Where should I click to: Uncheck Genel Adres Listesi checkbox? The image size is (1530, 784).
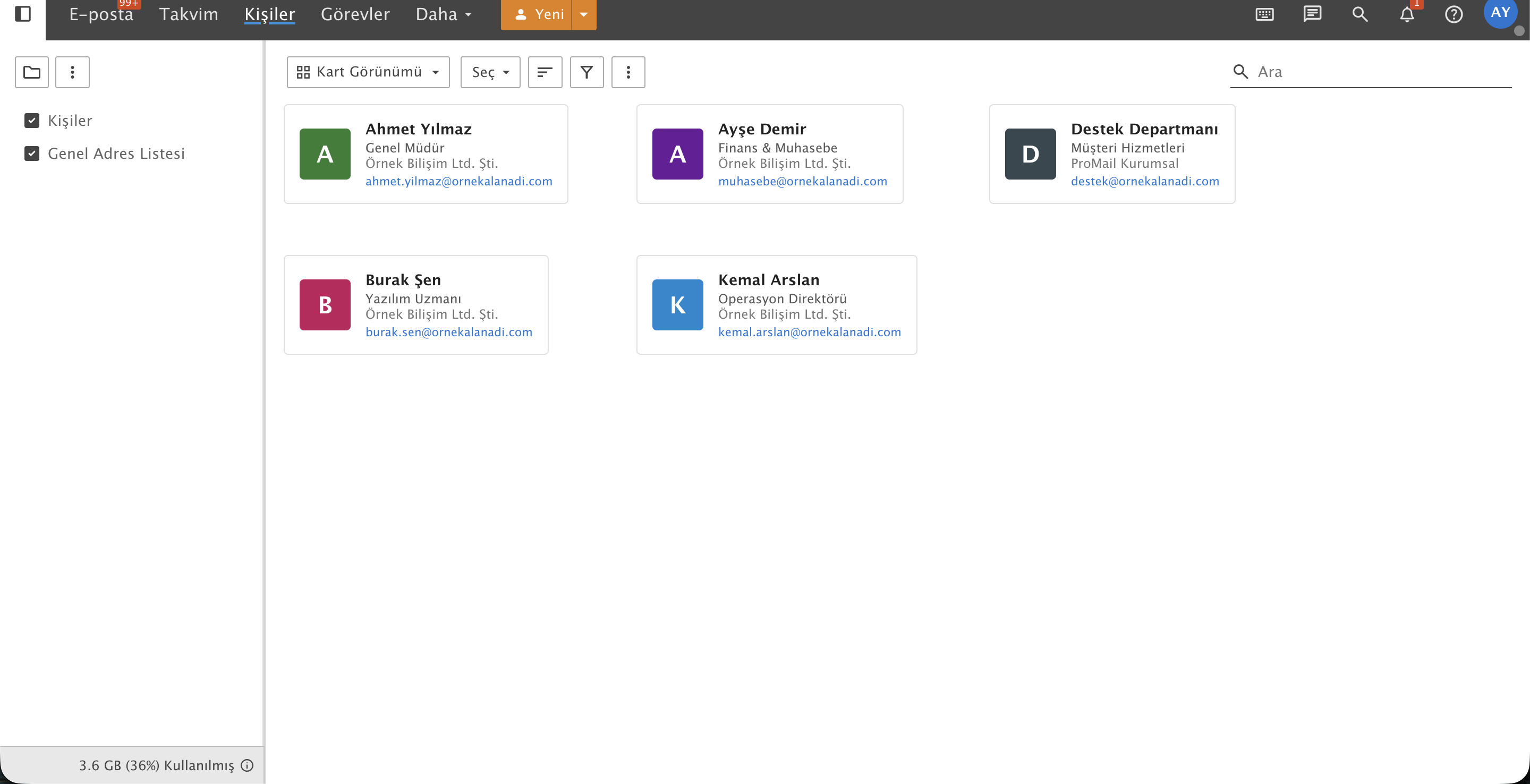point(32,154)
